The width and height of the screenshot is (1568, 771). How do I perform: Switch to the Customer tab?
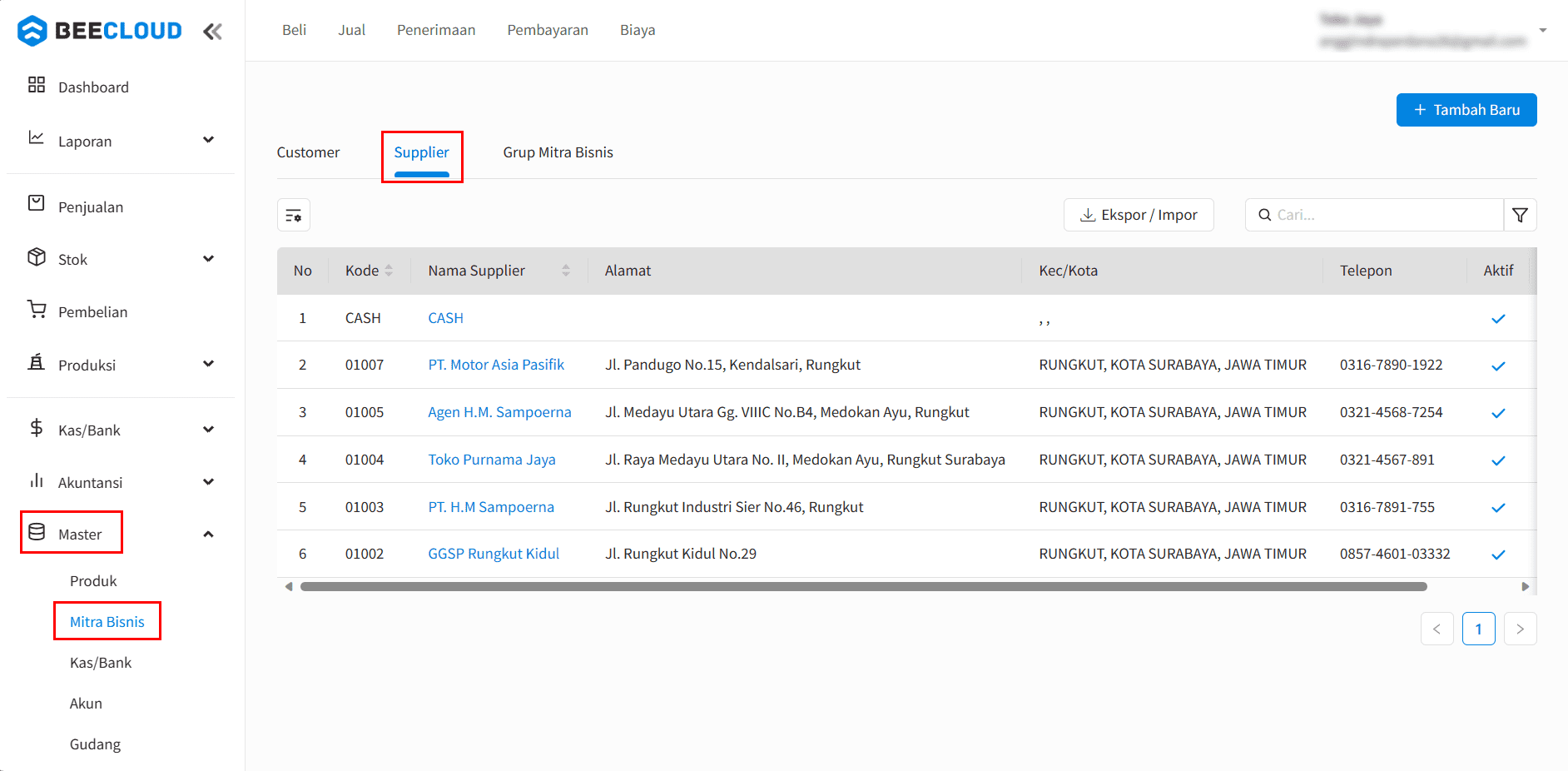[308, 152]
